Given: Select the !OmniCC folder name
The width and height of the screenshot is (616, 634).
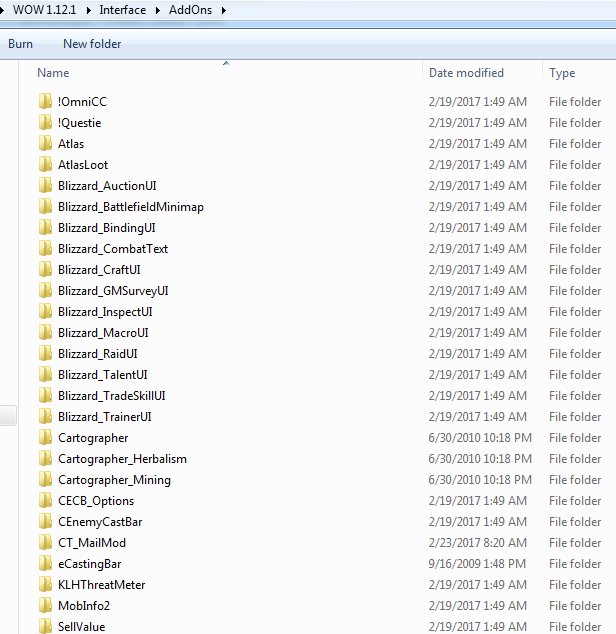Looking at the screenshot, I should pos(83,101).
